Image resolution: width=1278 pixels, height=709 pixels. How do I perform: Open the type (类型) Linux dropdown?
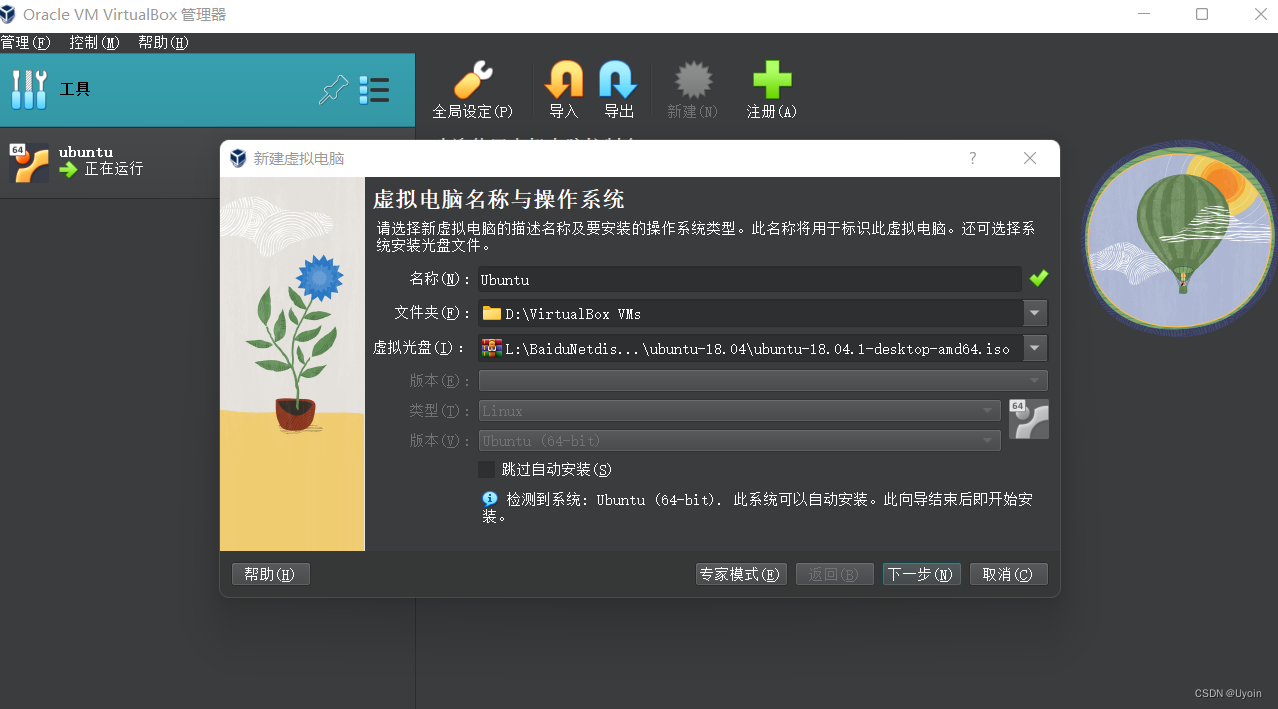tap(739, 410)
